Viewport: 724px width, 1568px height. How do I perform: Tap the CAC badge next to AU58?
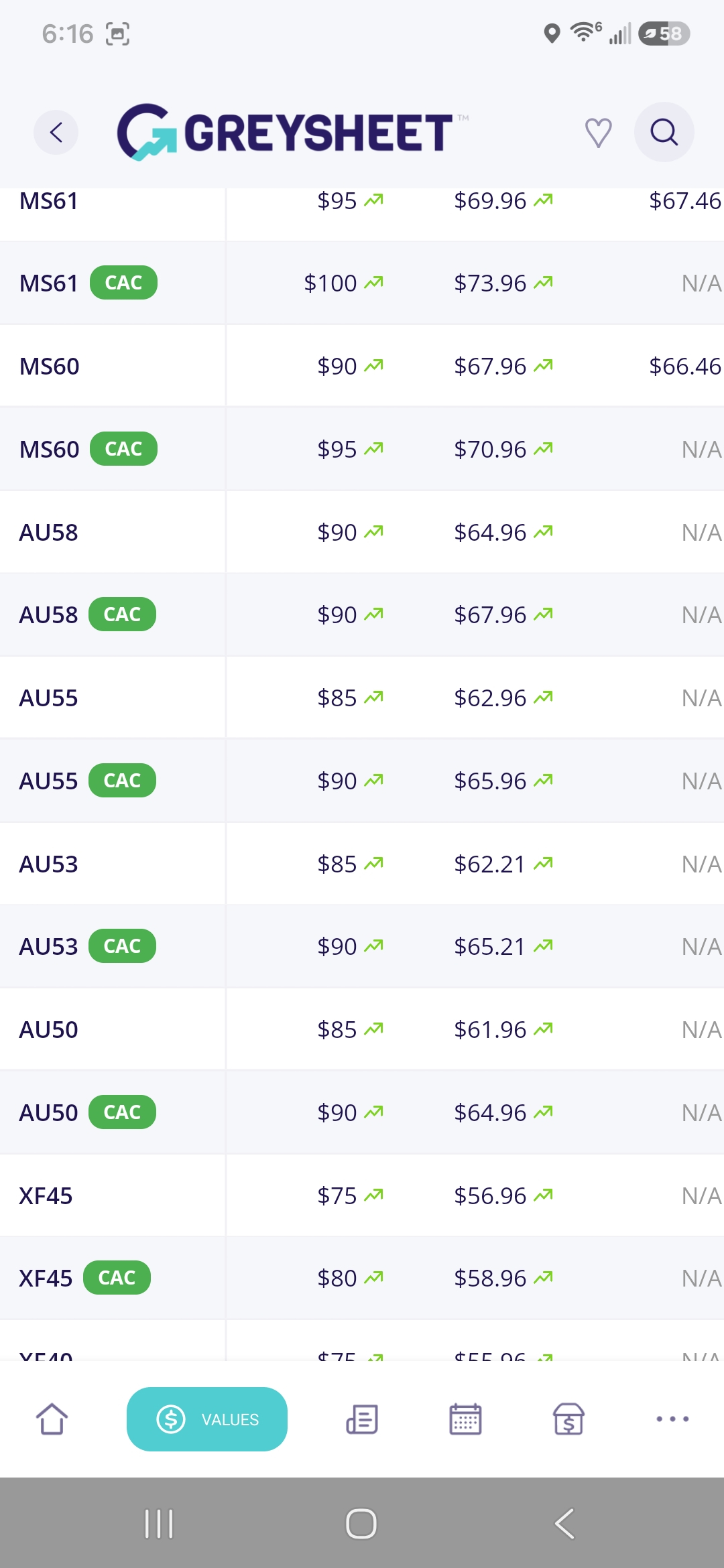(x=122, y=614)
